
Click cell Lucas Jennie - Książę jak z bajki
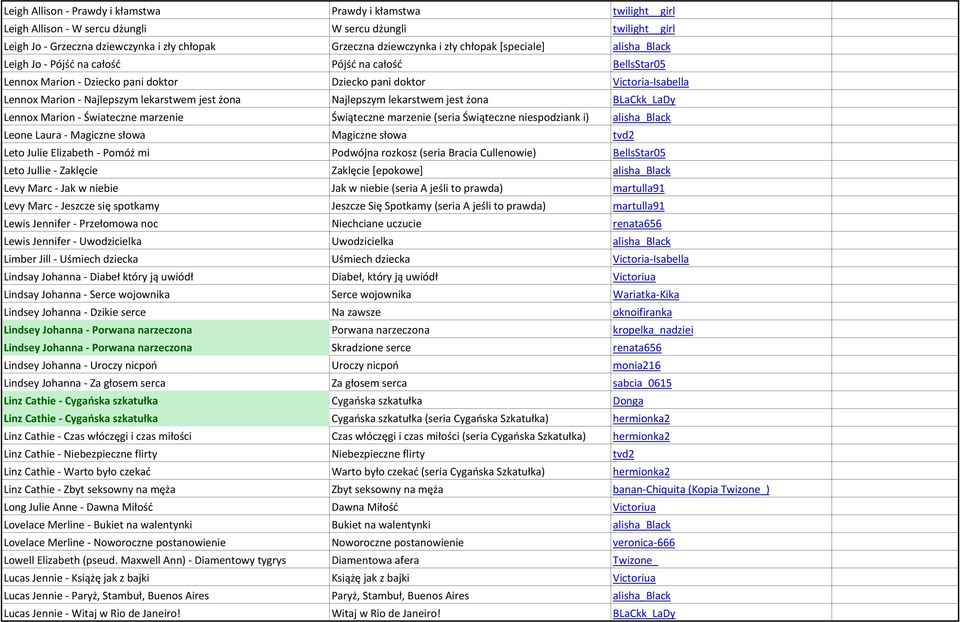click(165, 579)
